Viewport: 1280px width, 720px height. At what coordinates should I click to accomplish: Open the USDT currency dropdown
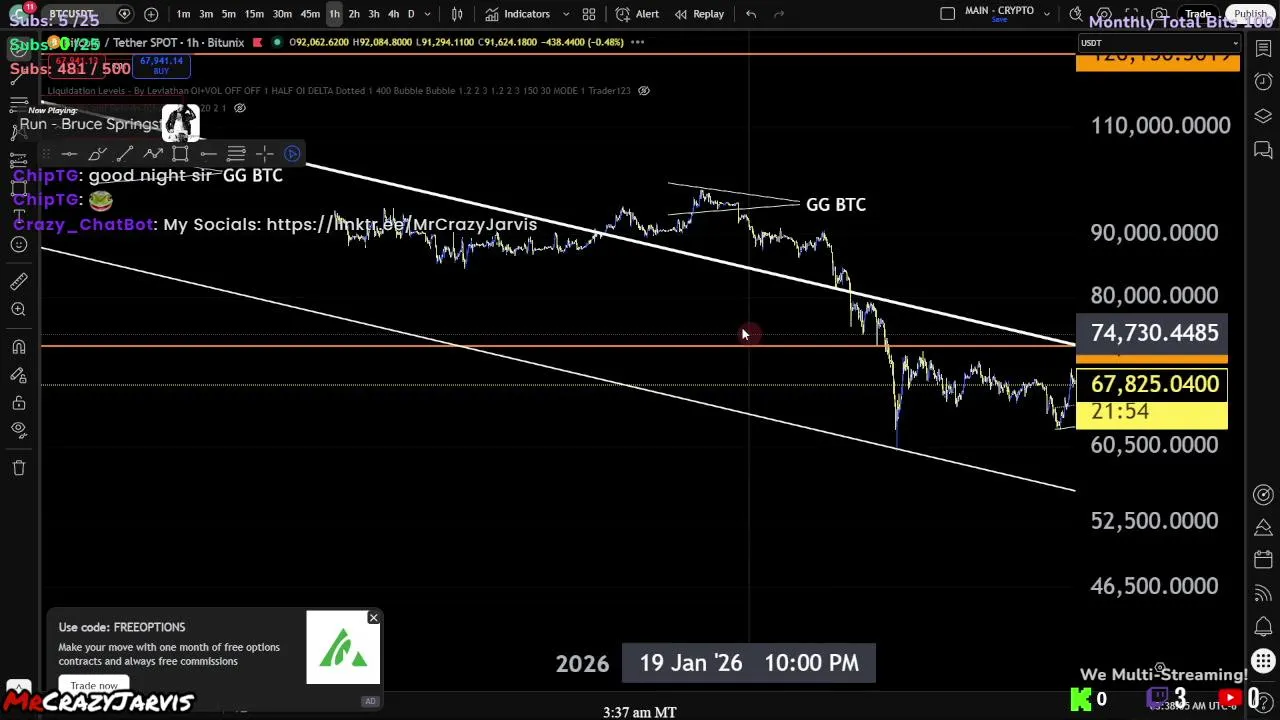[x=1159, y=43]
